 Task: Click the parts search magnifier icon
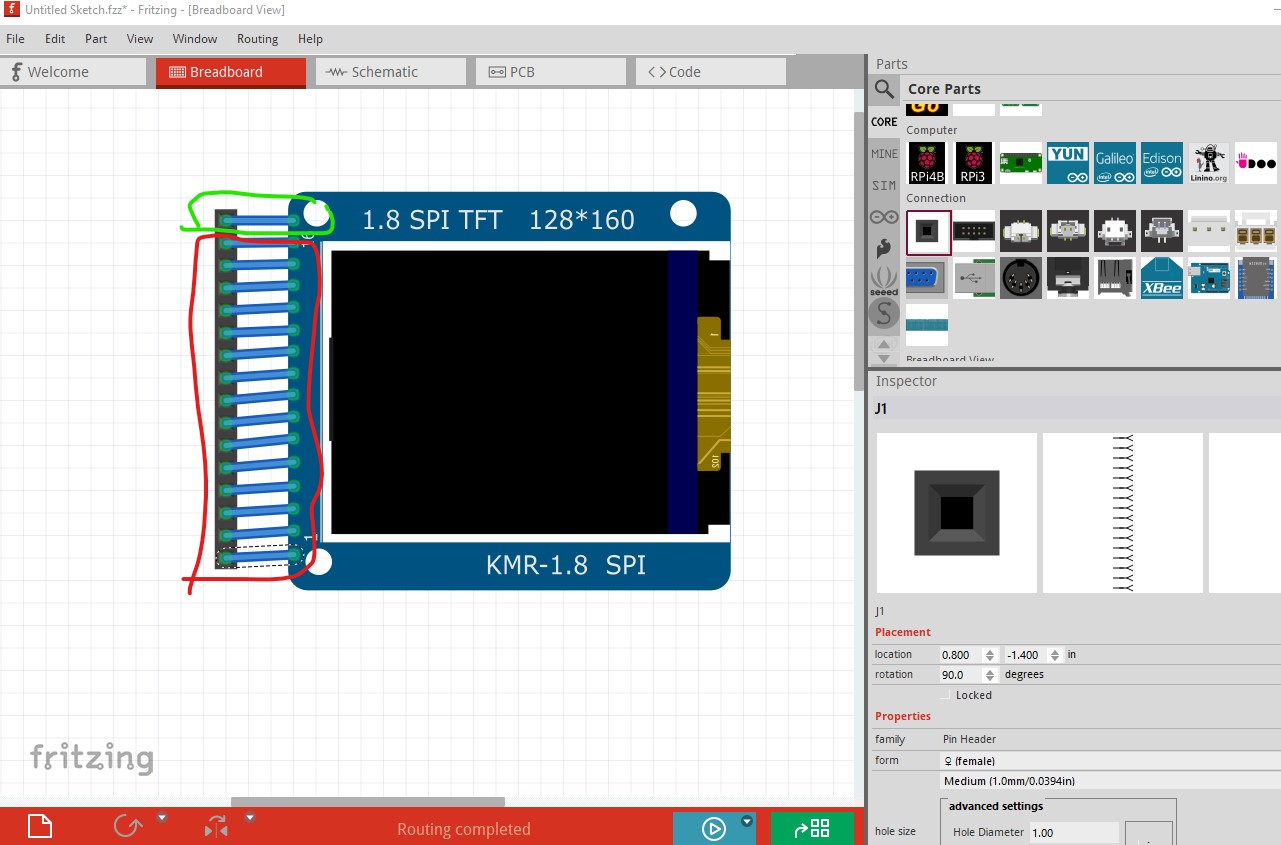pos(884,90)
